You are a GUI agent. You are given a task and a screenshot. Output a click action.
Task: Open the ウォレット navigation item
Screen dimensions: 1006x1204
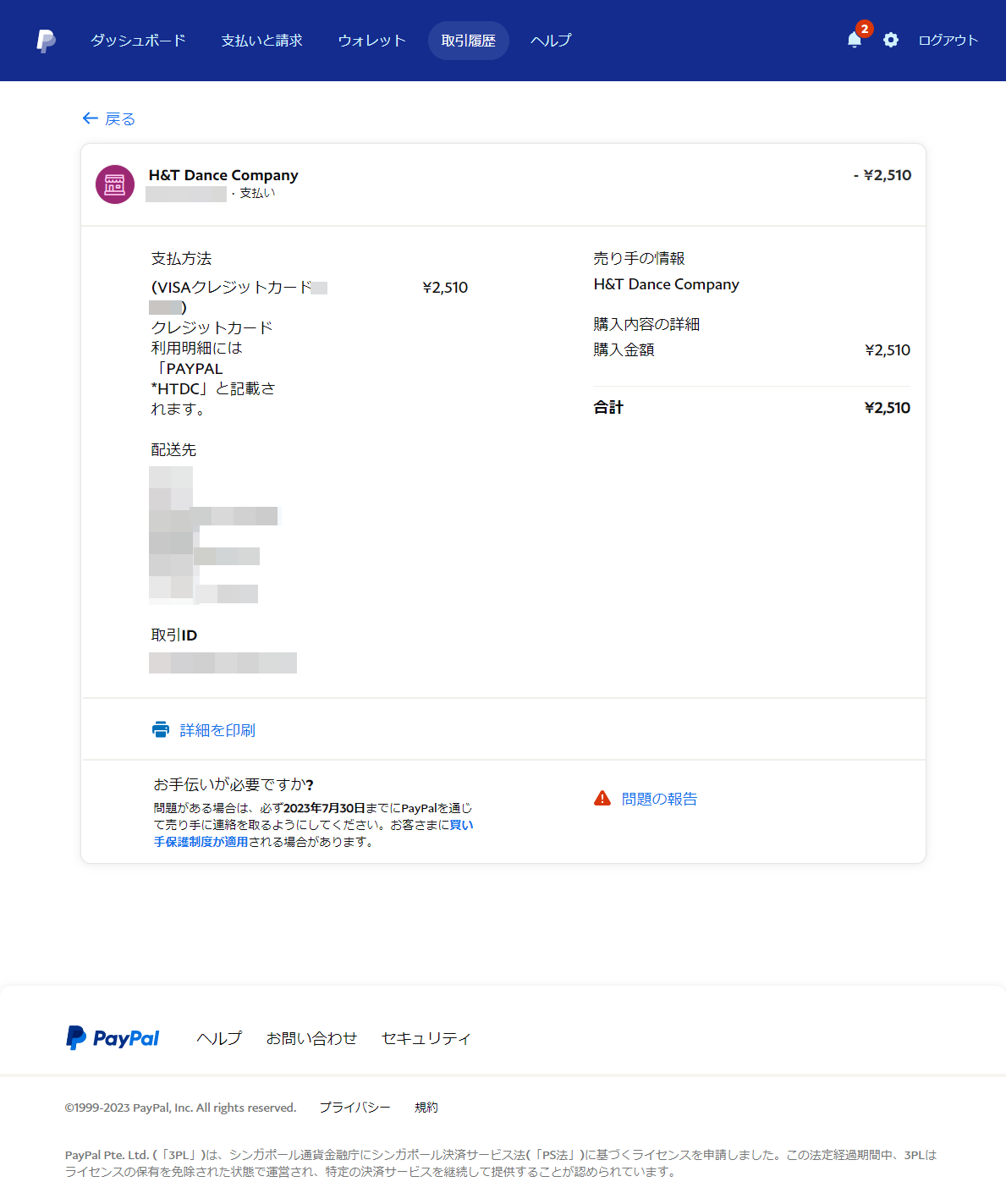point(371,41)
